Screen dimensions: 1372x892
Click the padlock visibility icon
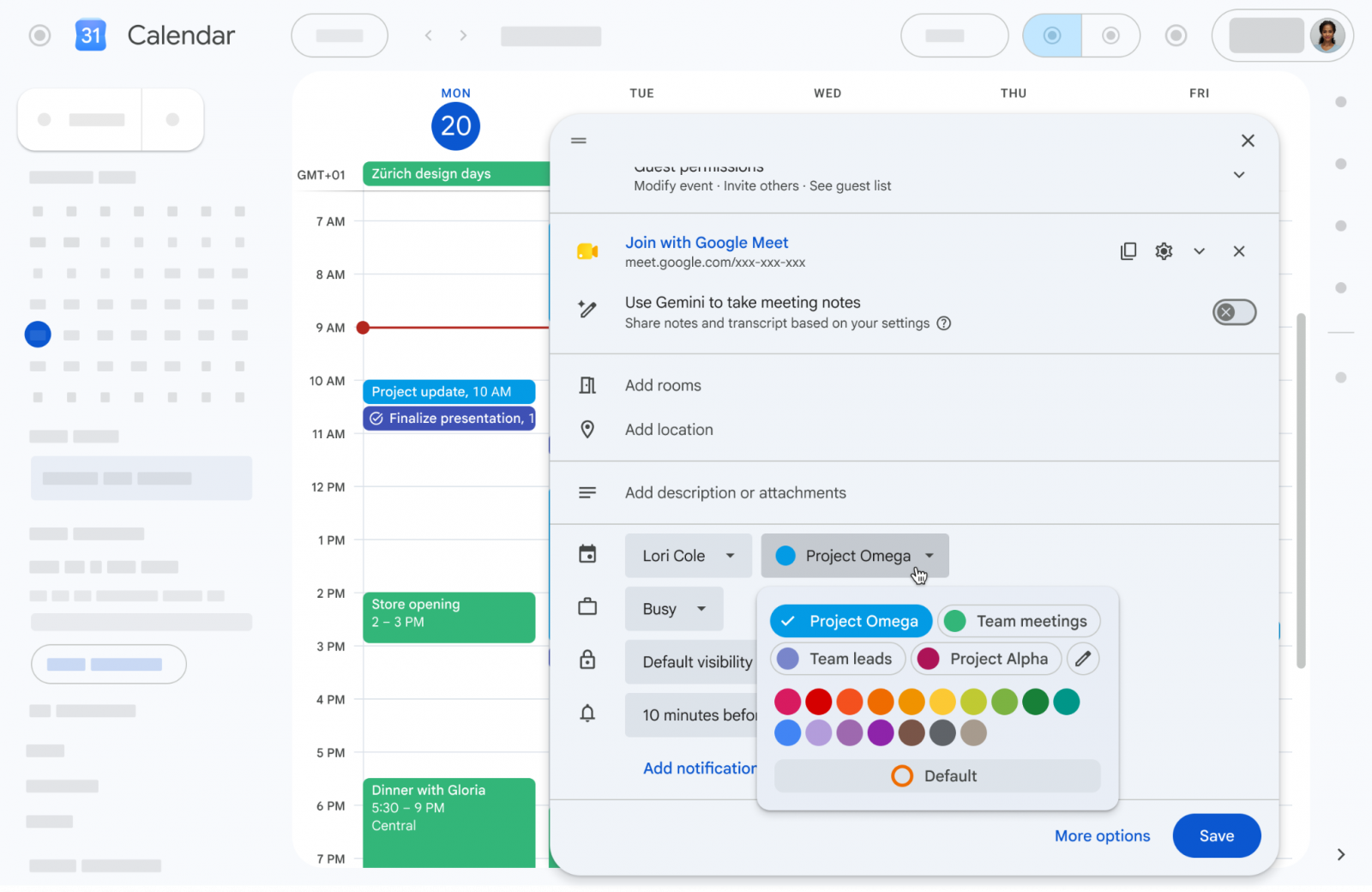click(x=587, y=660)
